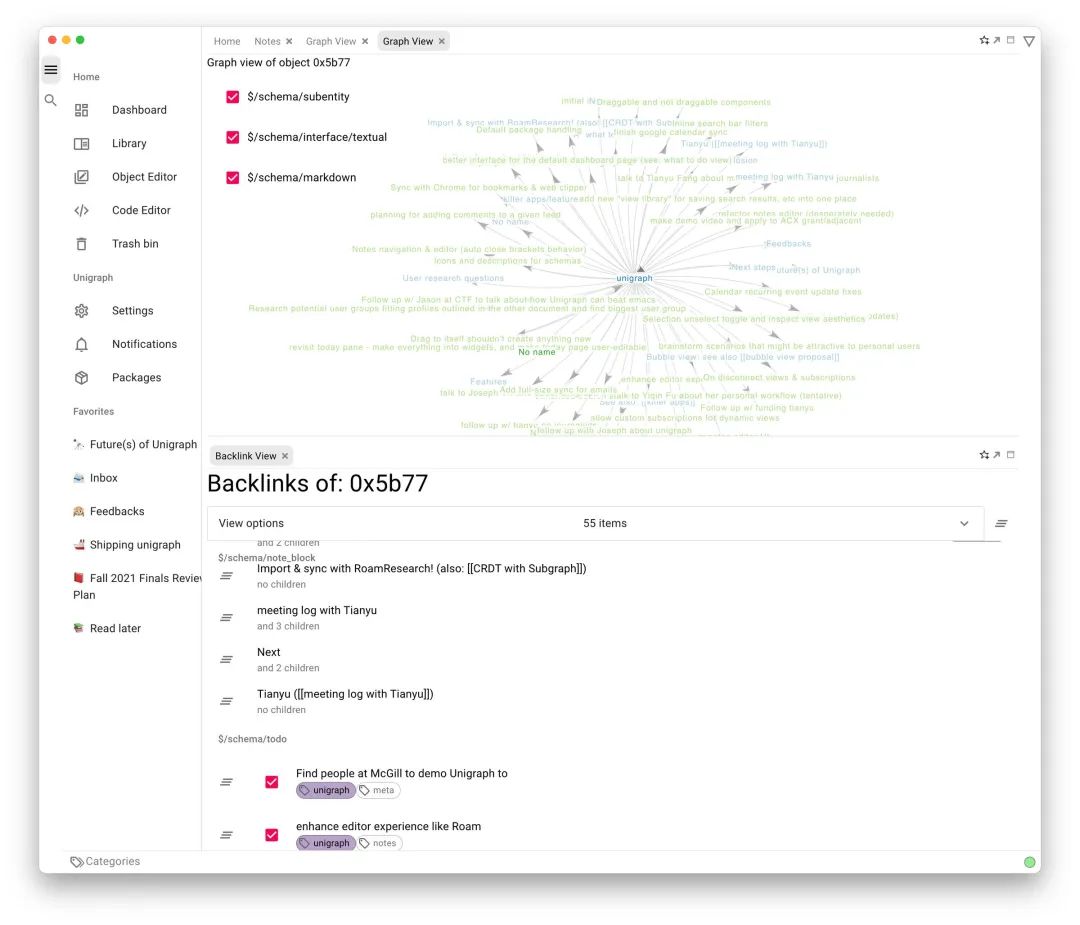Expand the View options dropdown chevron
The image size is (1080, 925).
[964, 523]
